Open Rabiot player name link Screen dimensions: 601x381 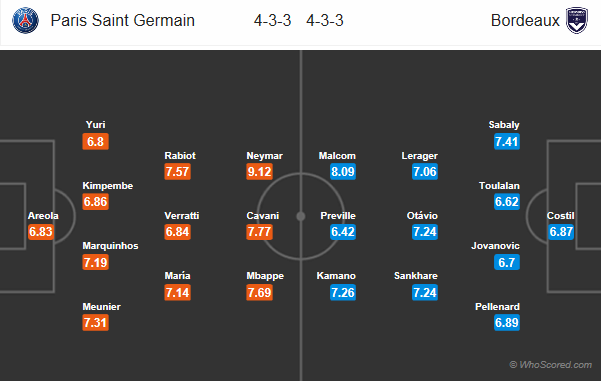[x=180, y=156]
